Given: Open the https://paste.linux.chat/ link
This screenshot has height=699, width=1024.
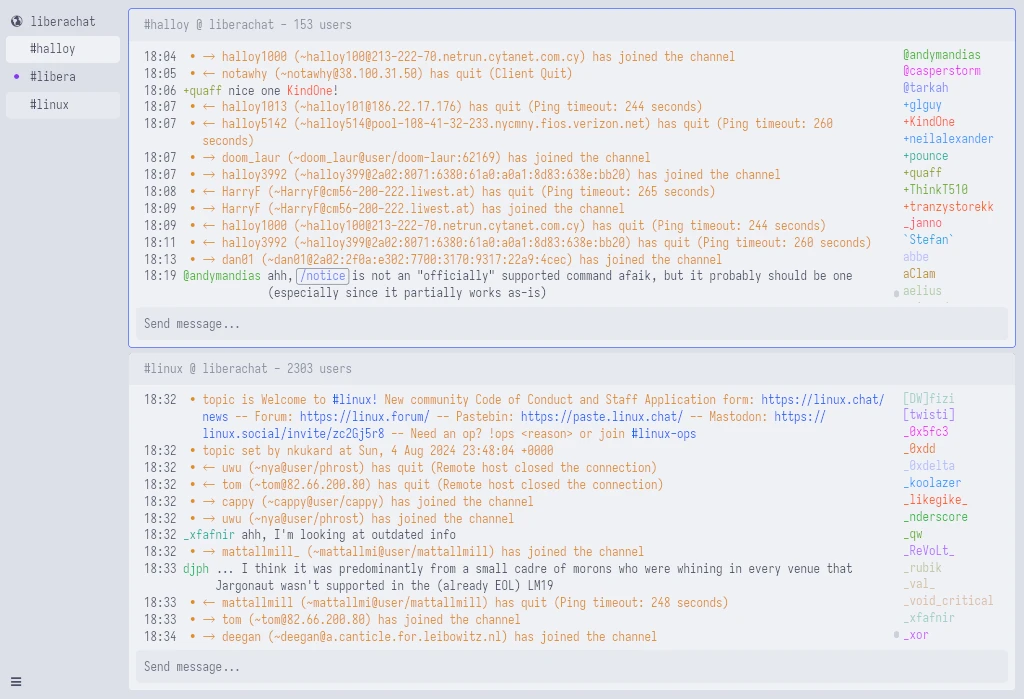Looking at the screenshot, I should click(601, 417).
